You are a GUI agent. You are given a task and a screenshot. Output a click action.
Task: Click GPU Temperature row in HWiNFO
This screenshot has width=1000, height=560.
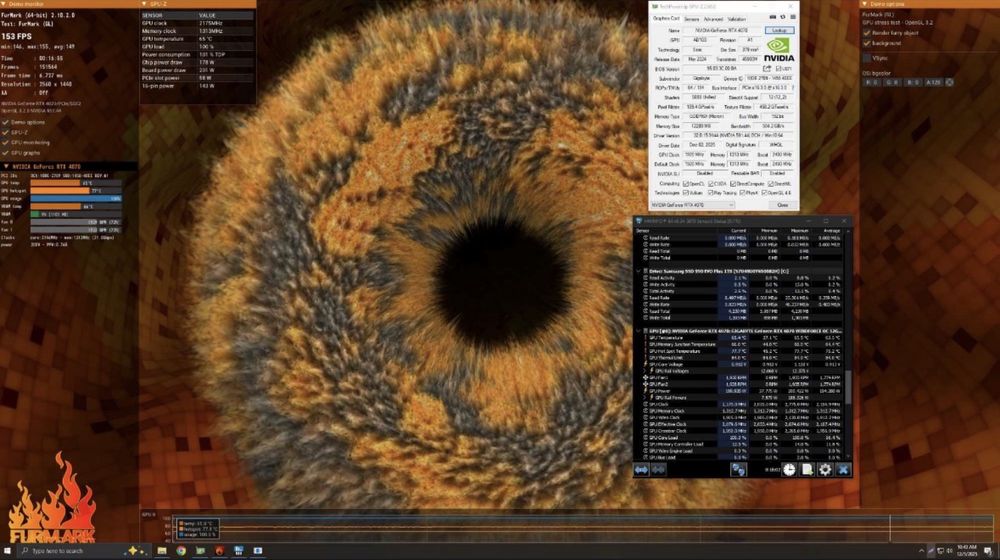click(x=743, y=338)
